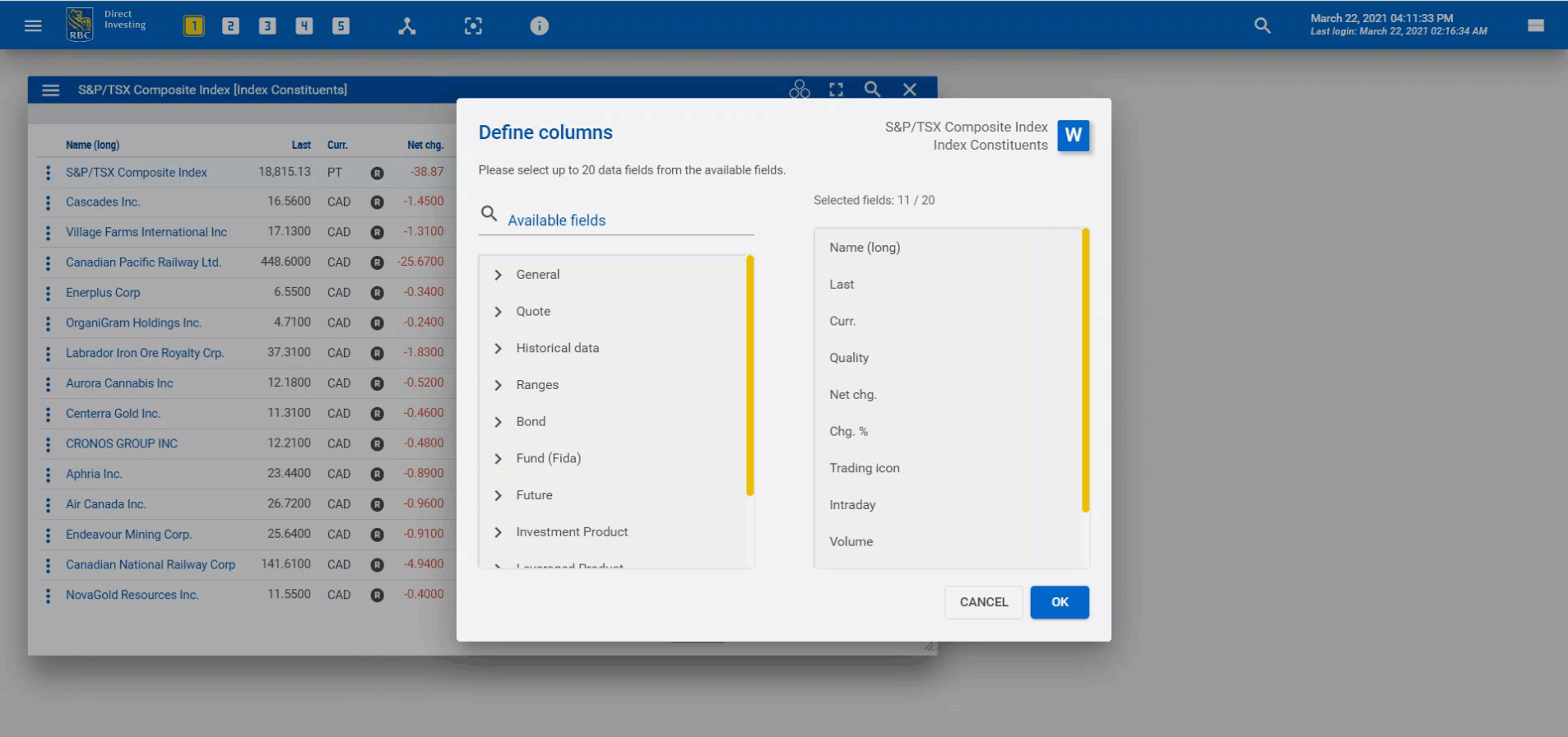Click the focus target icon in top bar
Viewport: 1568px width, 737px height.
coord(473,26)
